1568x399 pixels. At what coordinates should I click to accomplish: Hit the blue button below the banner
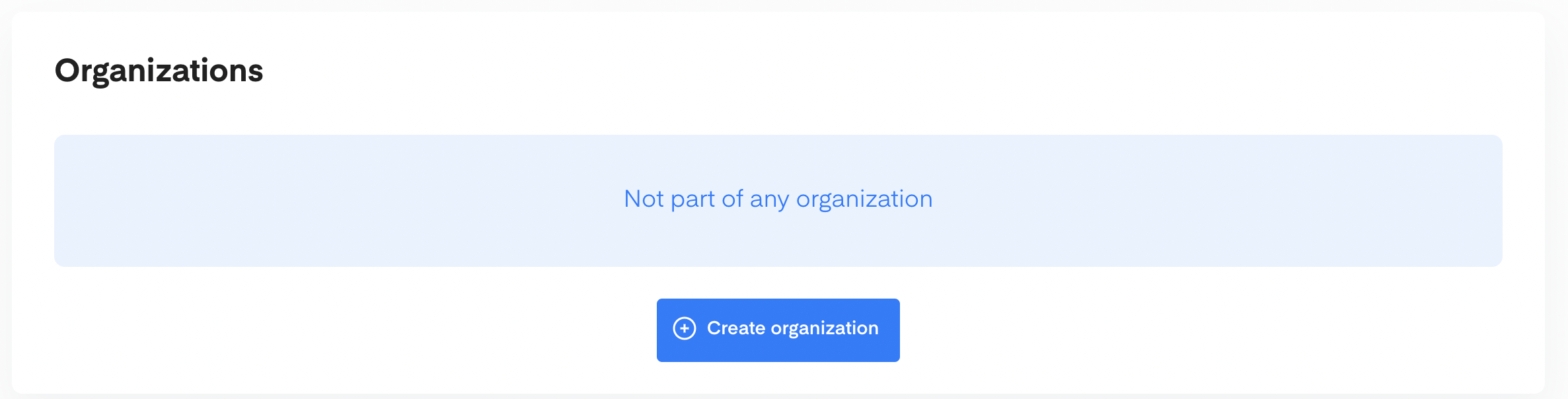pos(778,330)
